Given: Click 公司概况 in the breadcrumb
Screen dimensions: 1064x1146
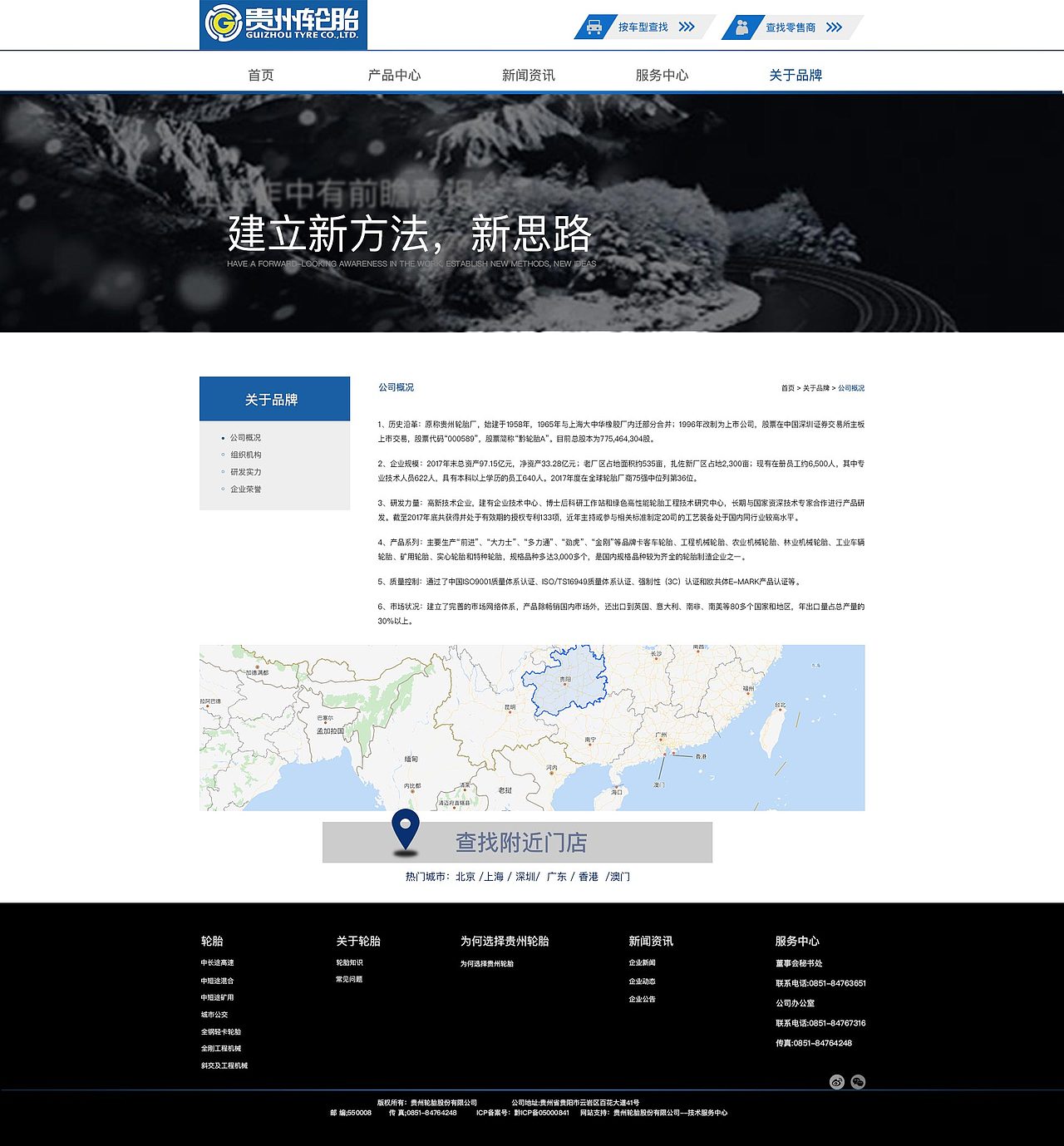Looking at the screenshot, I should tap(851, 388).
